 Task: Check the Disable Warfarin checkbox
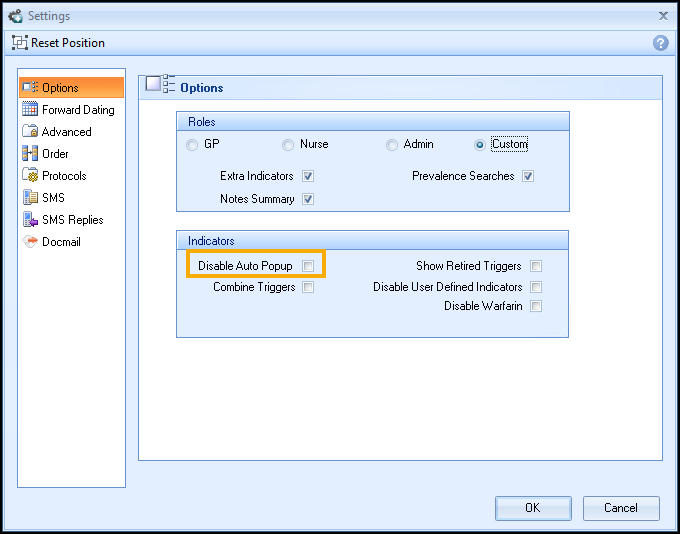point(537,306)
